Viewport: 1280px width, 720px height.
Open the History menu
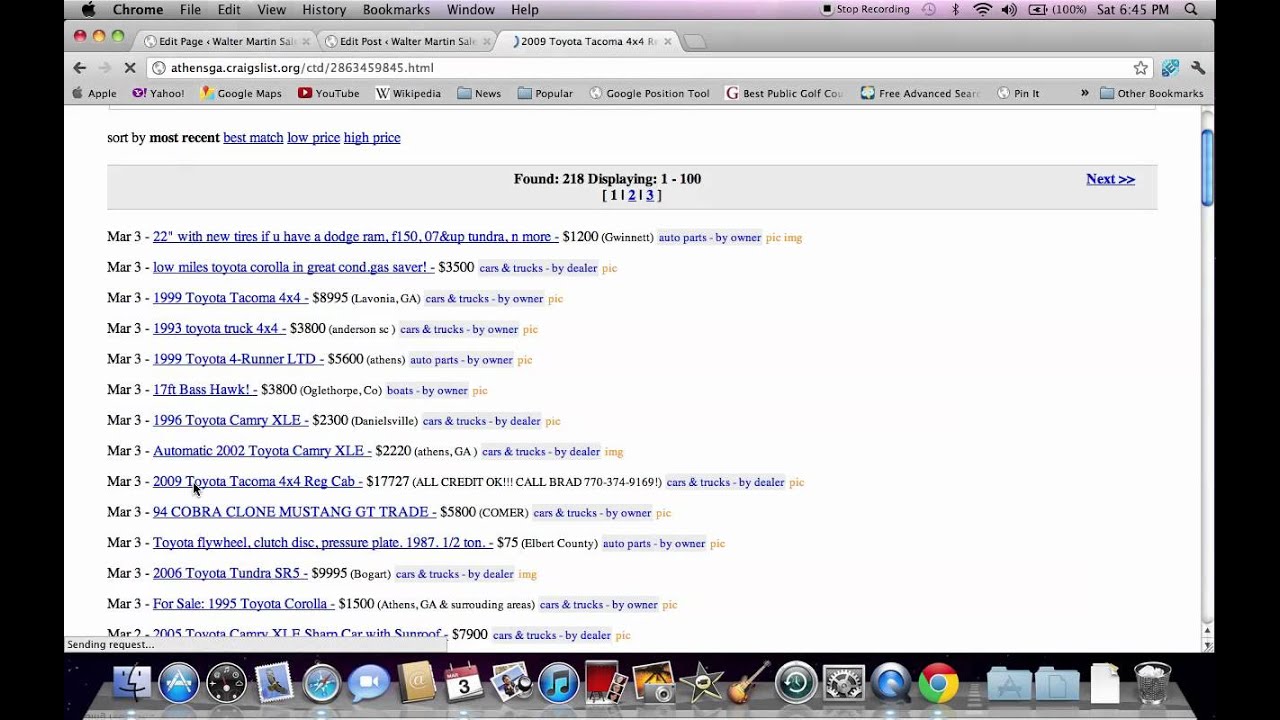(324, 9)
